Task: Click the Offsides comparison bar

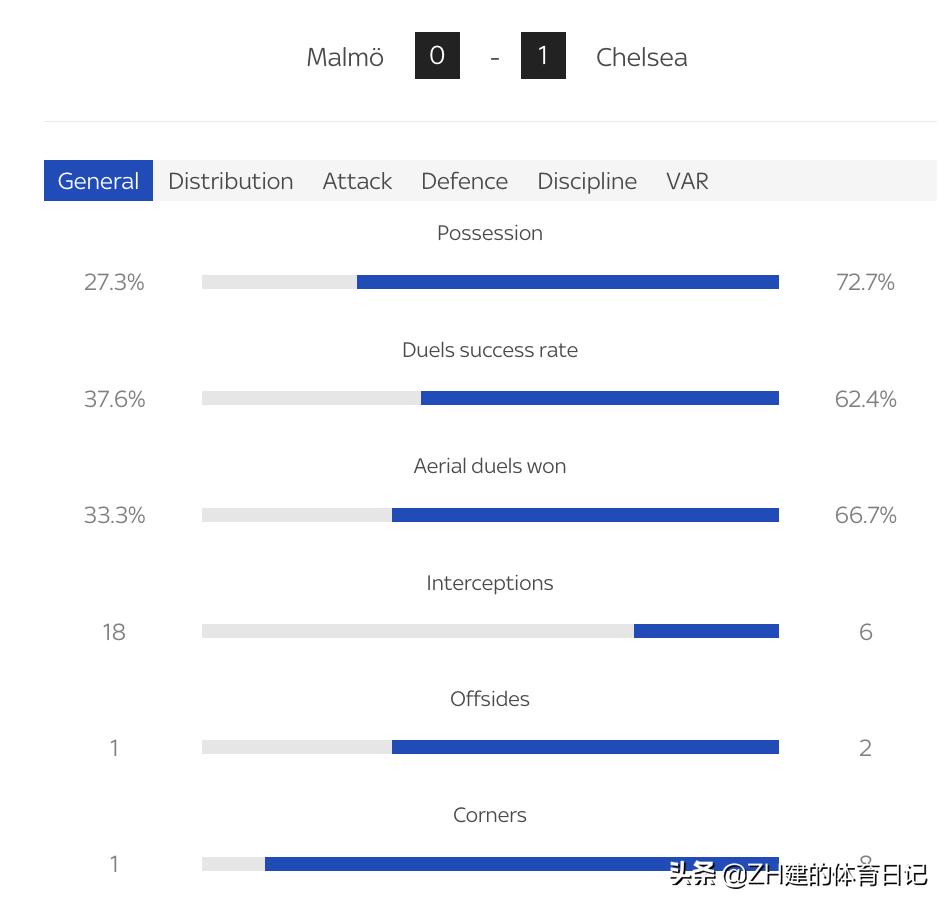Action: pyautogui.click(x=490, y=747)
